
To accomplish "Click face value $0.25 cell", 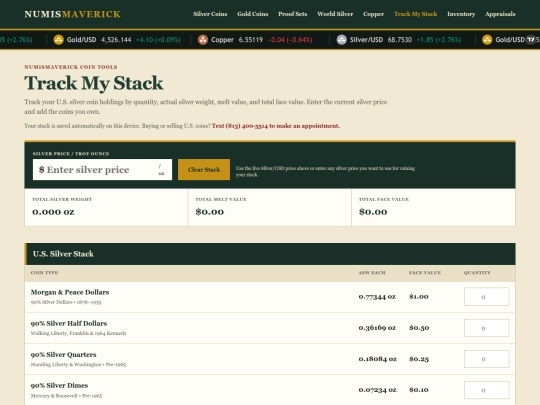I will pos(419,359).
